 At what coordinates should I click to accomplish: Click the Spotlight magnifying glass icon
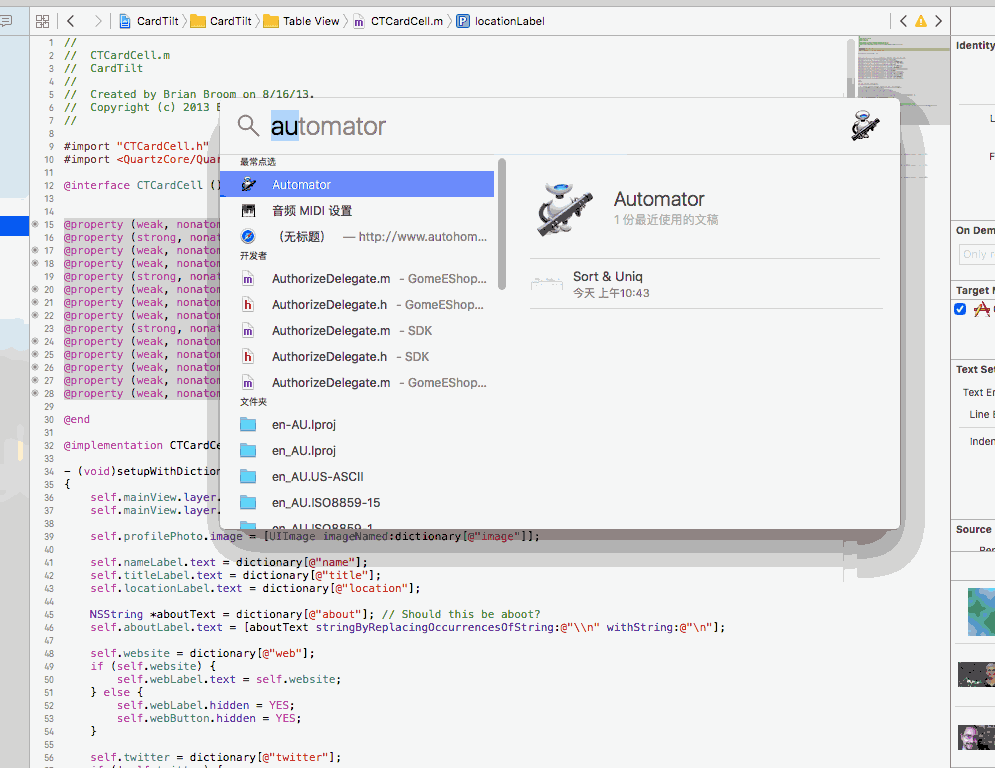[248, 126]
